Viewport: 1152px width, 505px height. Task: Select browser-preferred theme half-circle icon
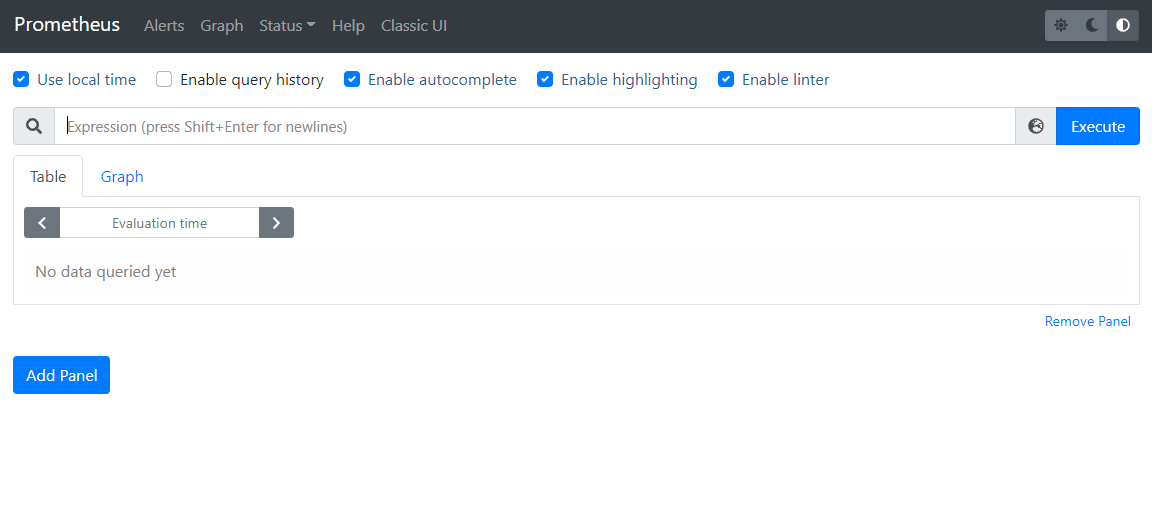[1123, 26]
